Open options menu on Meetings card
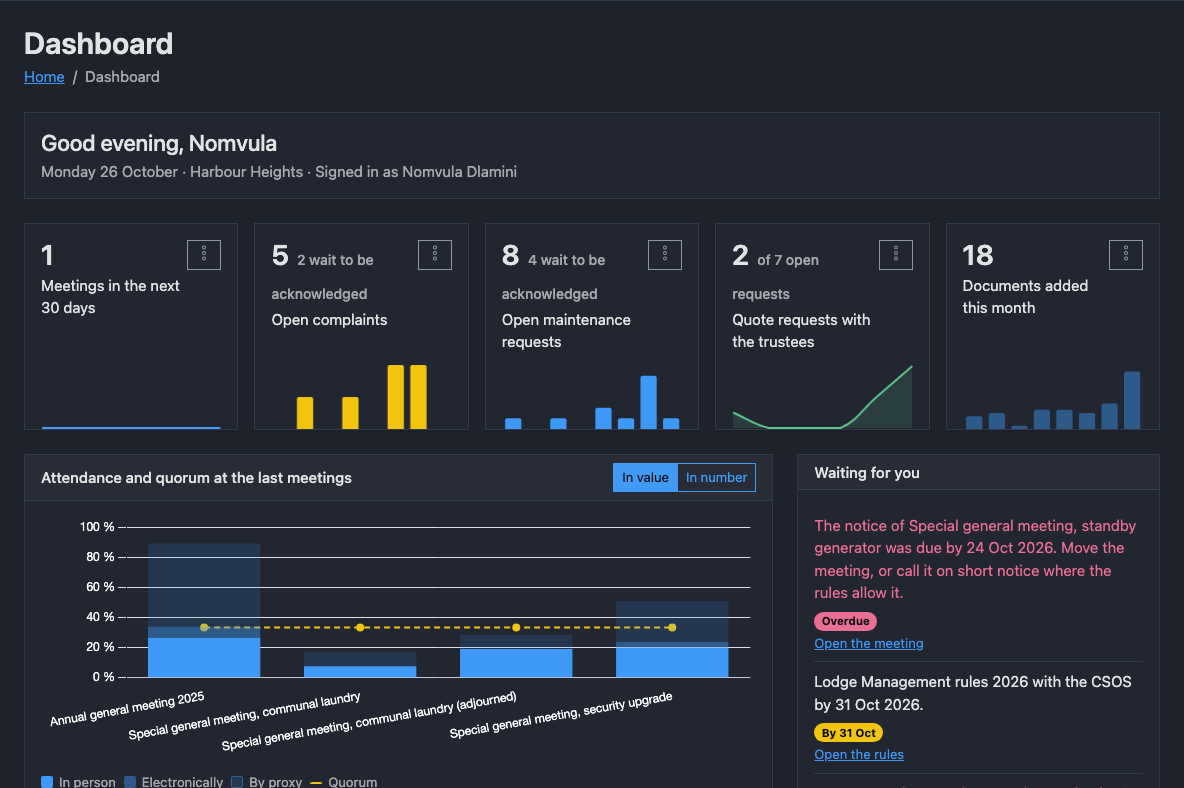This screenshot has width=1184, height=788. (x=204, y=255)
